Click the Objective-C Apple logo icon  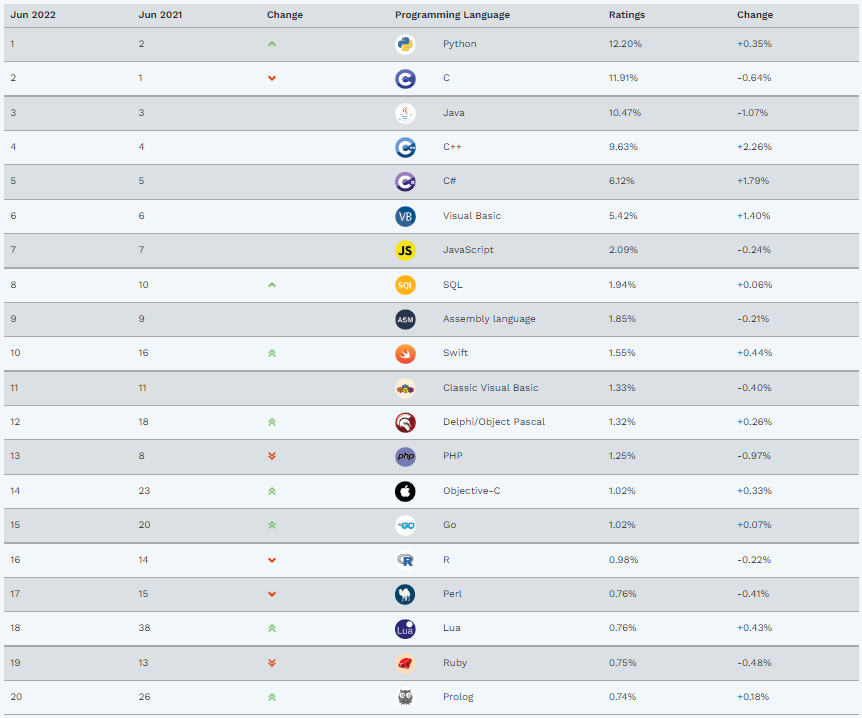[405, 491]
